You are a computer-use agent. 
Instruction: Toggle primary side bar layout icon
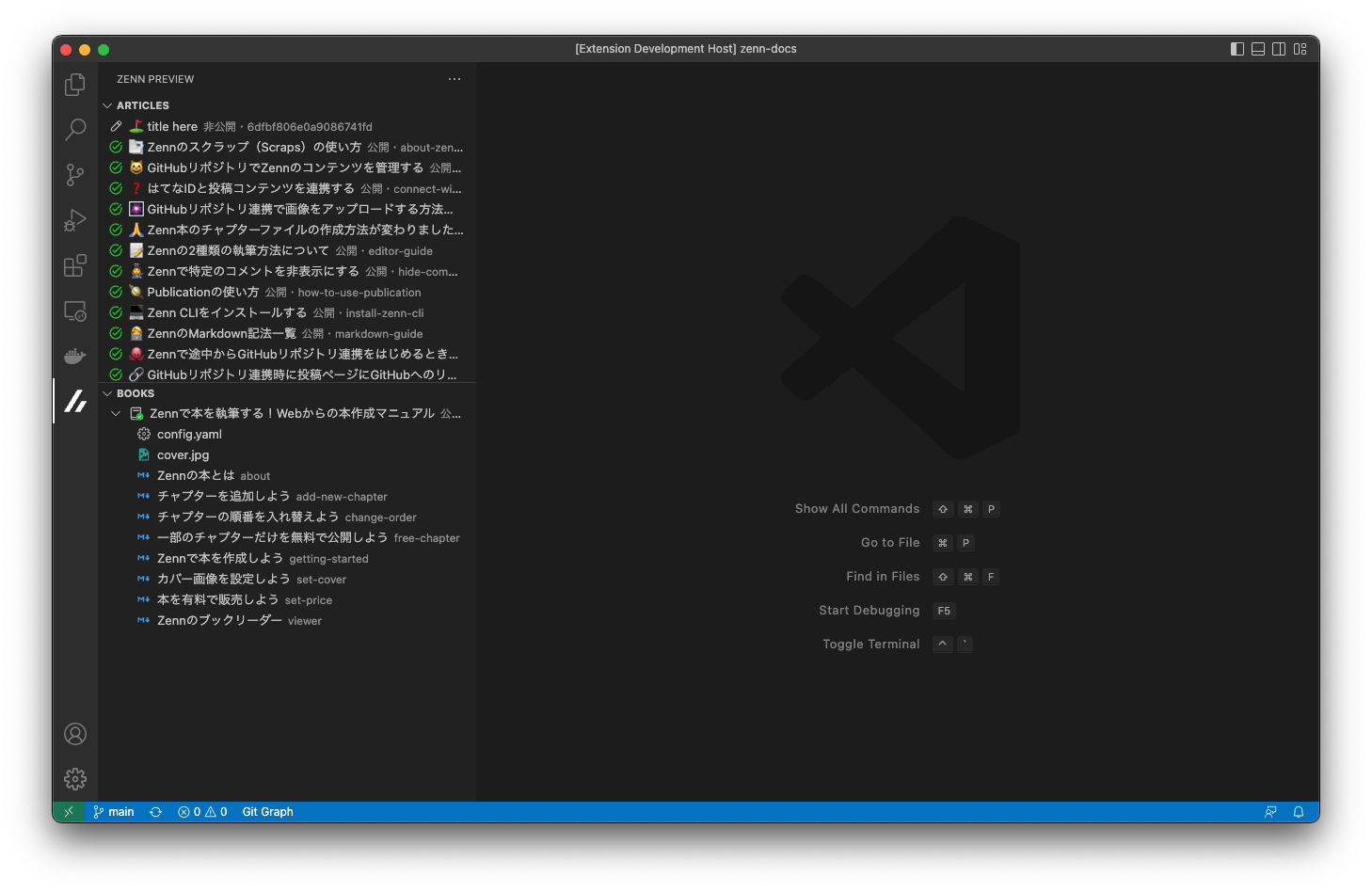click(x=1237, y=49)
